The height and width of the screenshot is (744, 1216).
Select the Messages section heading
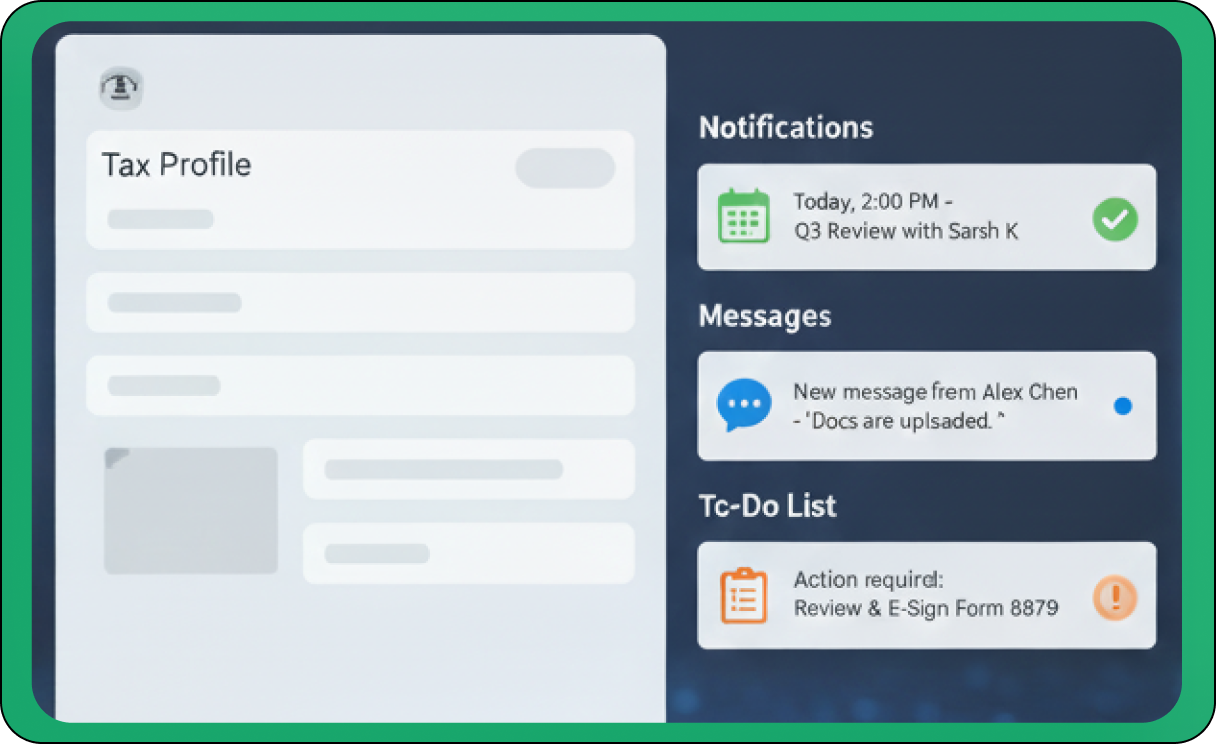(x=765, y=317)
